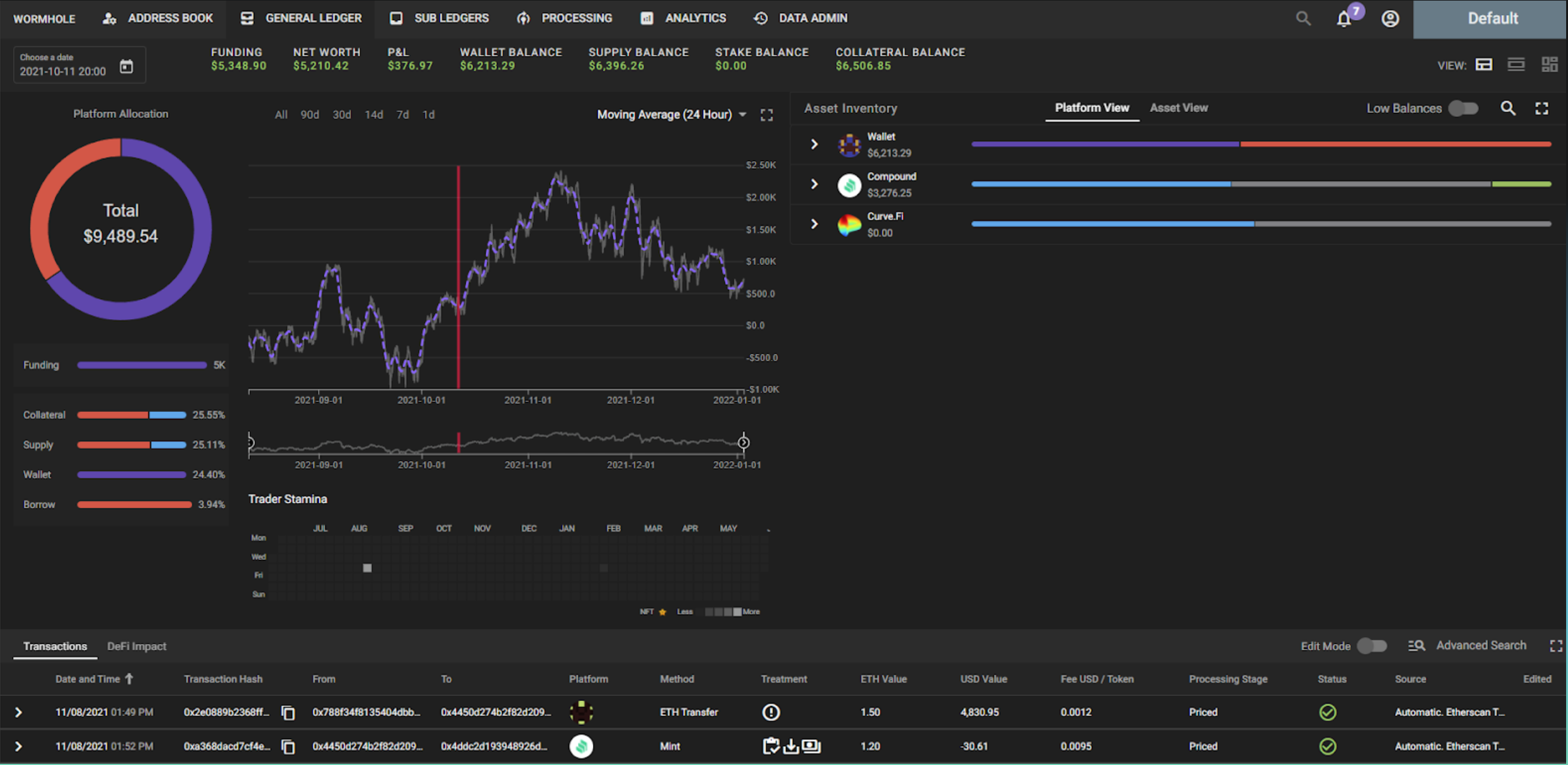Set chart range to 1d
The height and width of the screenshot is (765, 1568).
coord(428,115)
